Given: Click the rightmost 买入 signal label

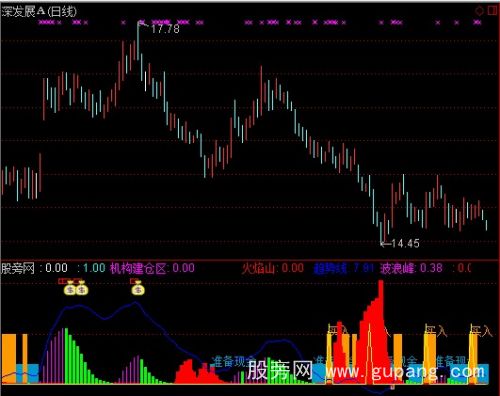Looking at the screenshot, I should pyautogui.click(x=481, y=331).
